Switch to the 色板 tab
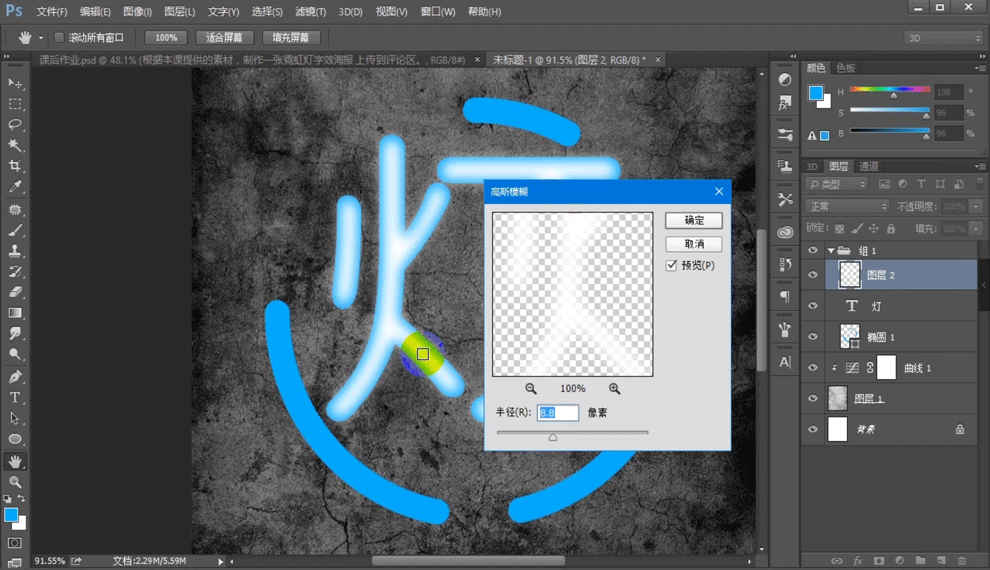 pos(845,68)
